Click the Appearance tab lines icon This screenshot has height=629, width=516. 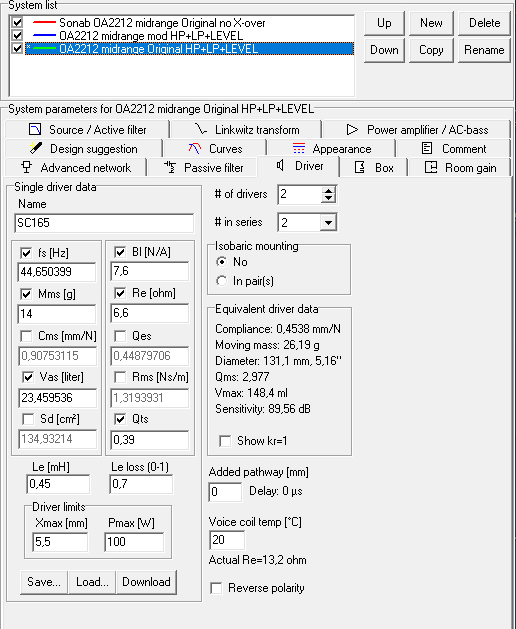click(x=299, y=148)
